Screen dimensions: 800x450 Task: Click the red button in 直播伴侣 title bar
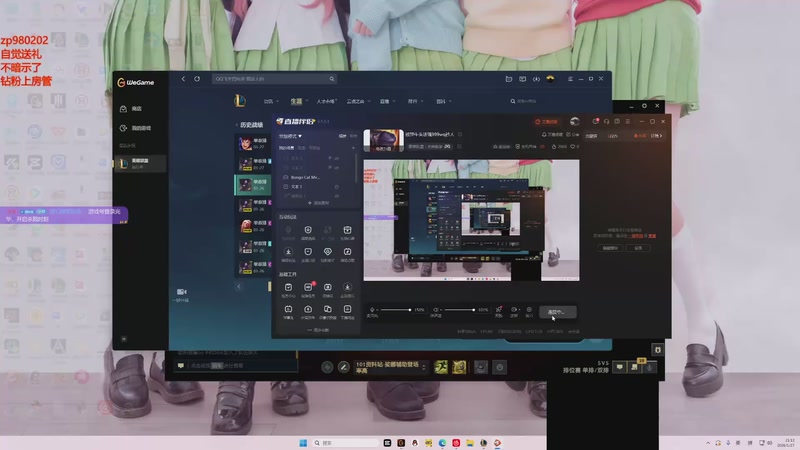(546, 121)
